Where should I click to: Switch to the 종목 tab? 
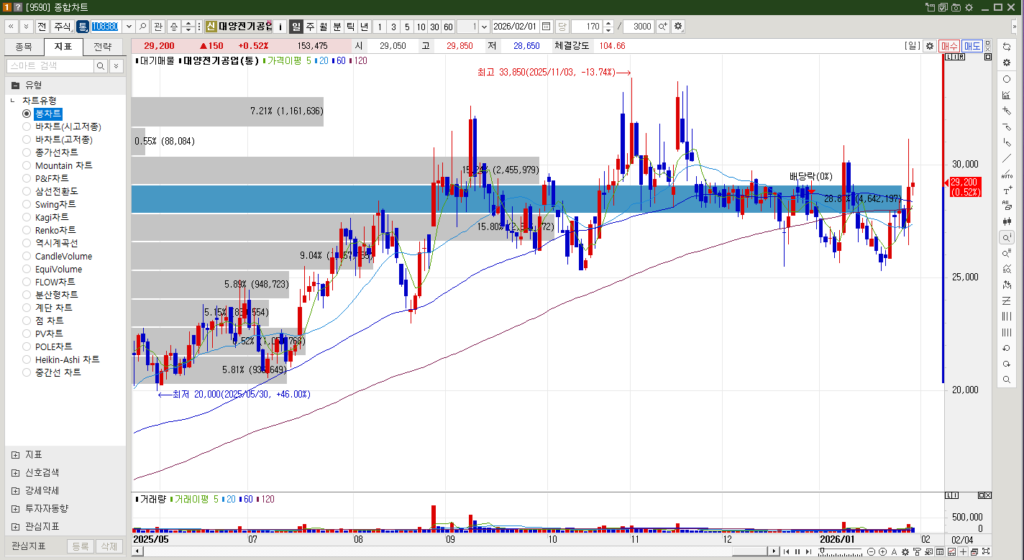pos(24,46)
